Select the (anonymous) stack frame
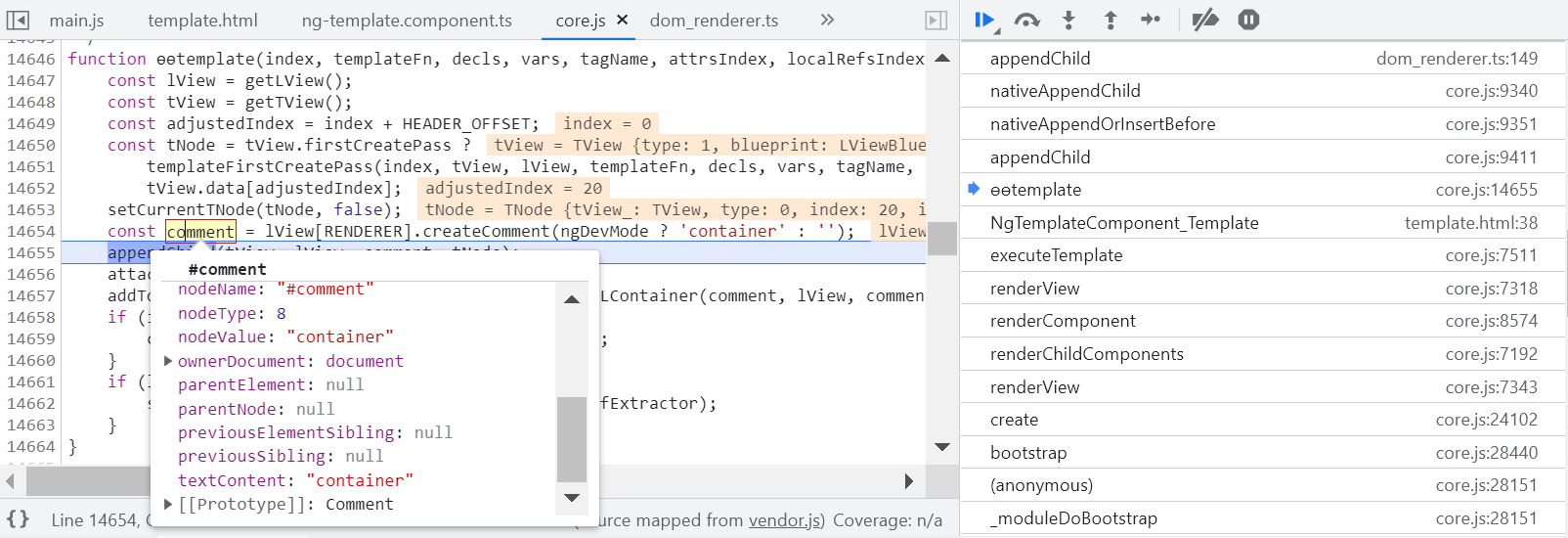The height and width of the screenshot is (538, 1568). tap(1263, 485)
